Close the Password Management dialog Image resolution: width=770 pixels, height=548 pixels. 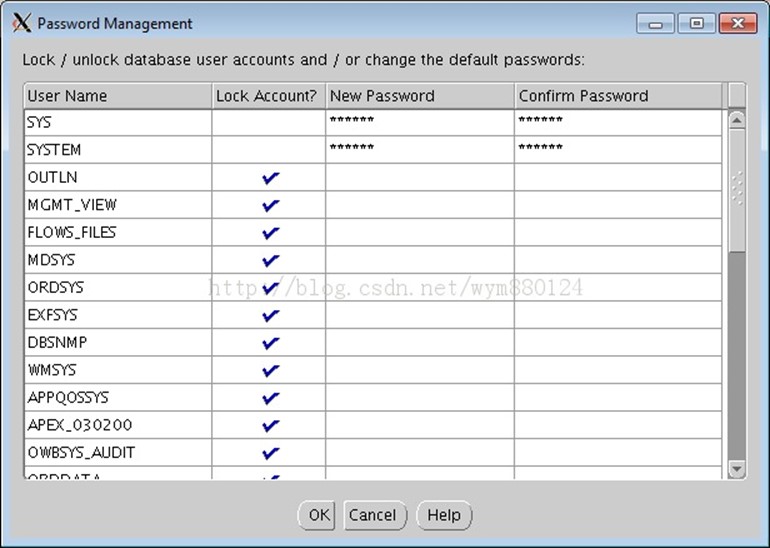coord(738,23)
